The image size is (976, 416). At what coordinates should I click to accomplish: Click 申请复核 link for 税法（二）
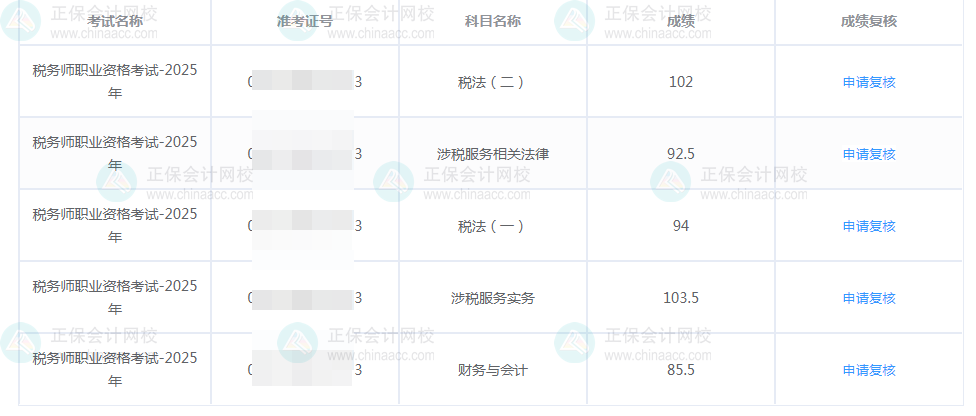869,82
